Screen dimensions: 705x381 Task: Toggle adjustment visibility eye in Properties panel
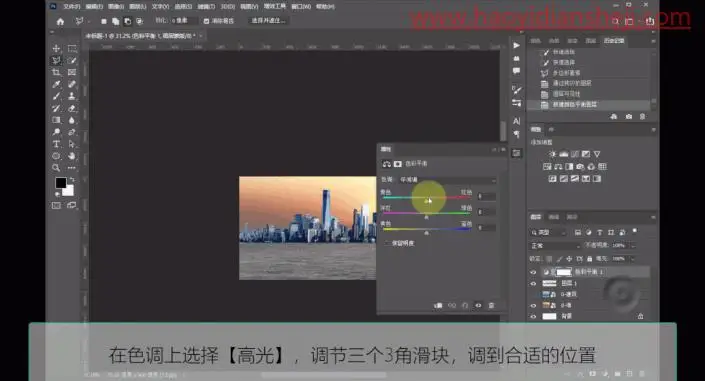coord(478,305)
